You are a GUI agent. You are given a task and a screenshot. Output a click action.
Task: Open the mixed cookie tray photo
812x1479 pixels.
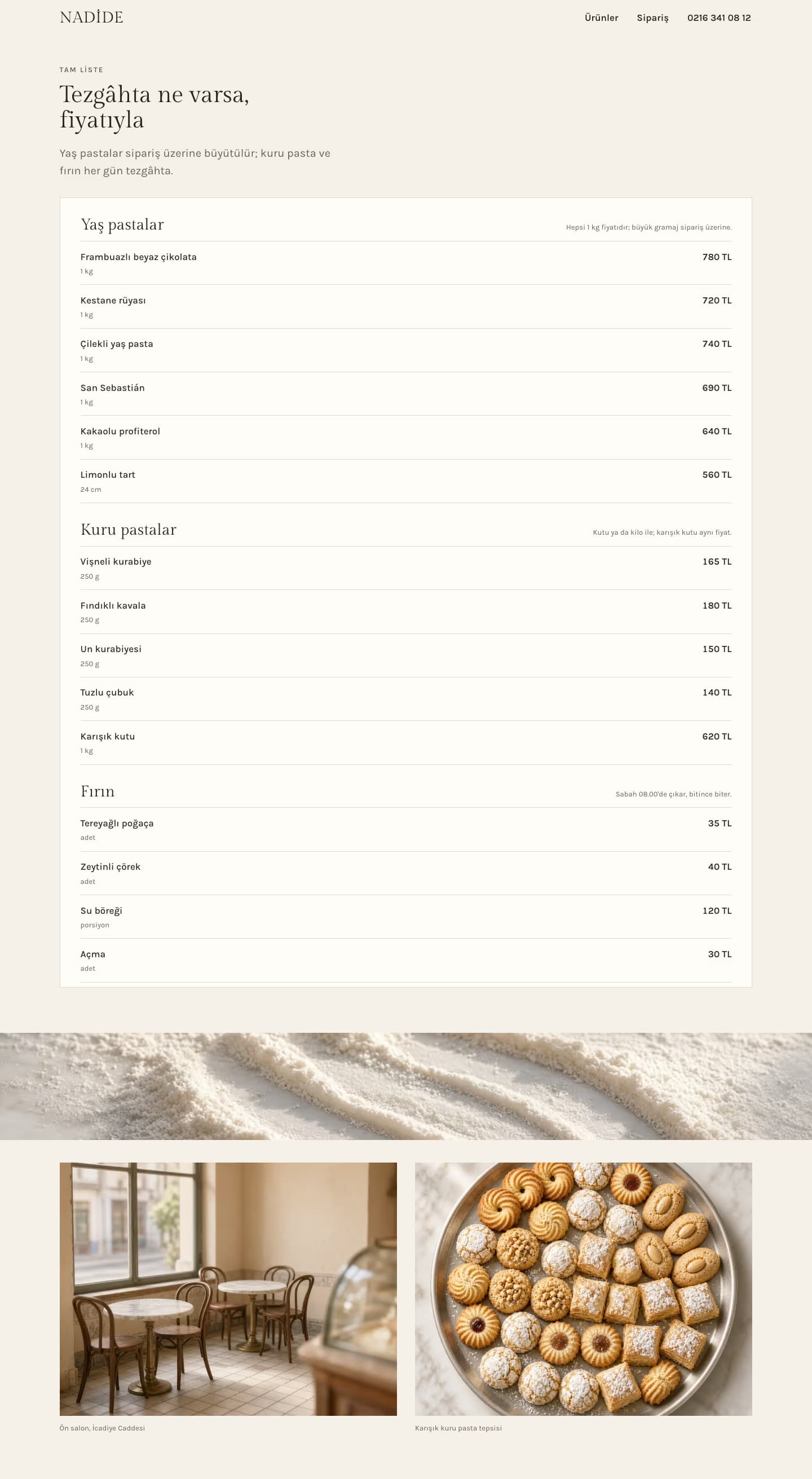tap(584, 1289)
